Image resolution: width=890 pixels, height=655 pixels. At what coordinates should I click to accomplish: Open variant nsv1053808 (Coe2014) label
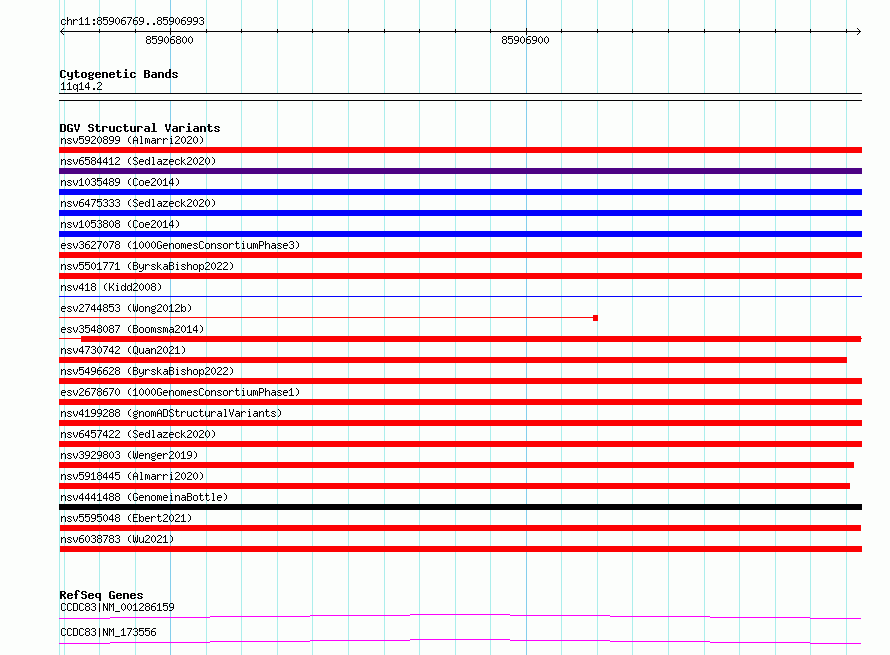pos(120,224)
